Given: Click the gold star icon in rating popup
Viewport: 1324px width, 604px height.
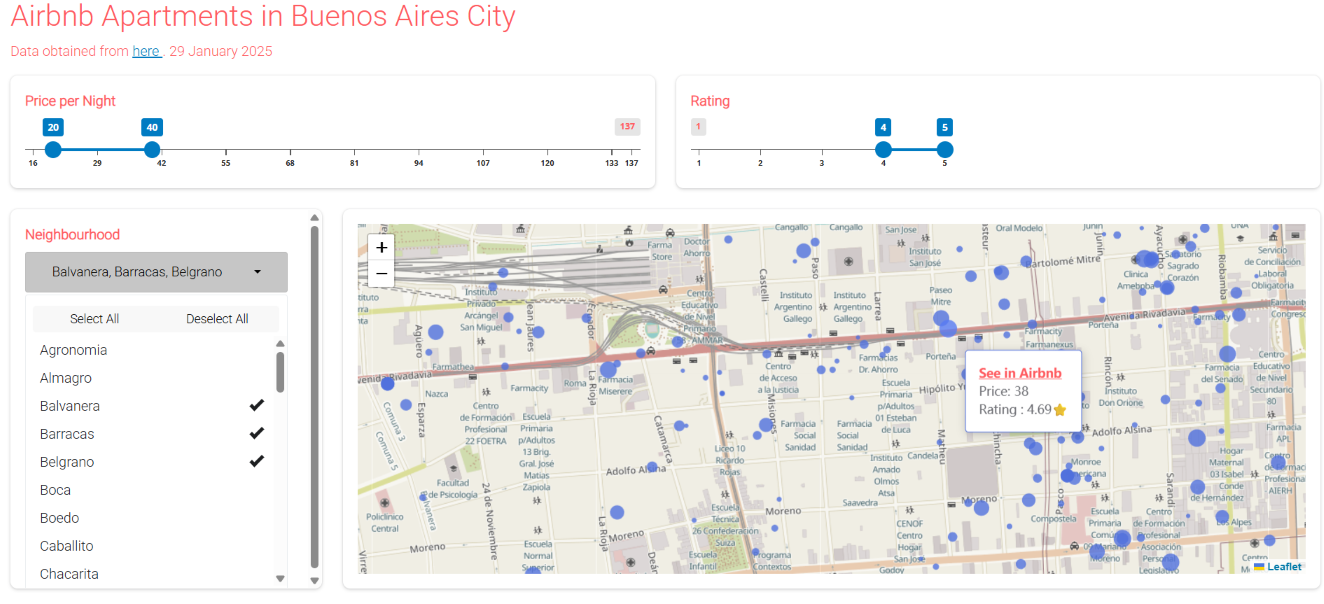Looking at the screenshot, I should pos(1060,410).
